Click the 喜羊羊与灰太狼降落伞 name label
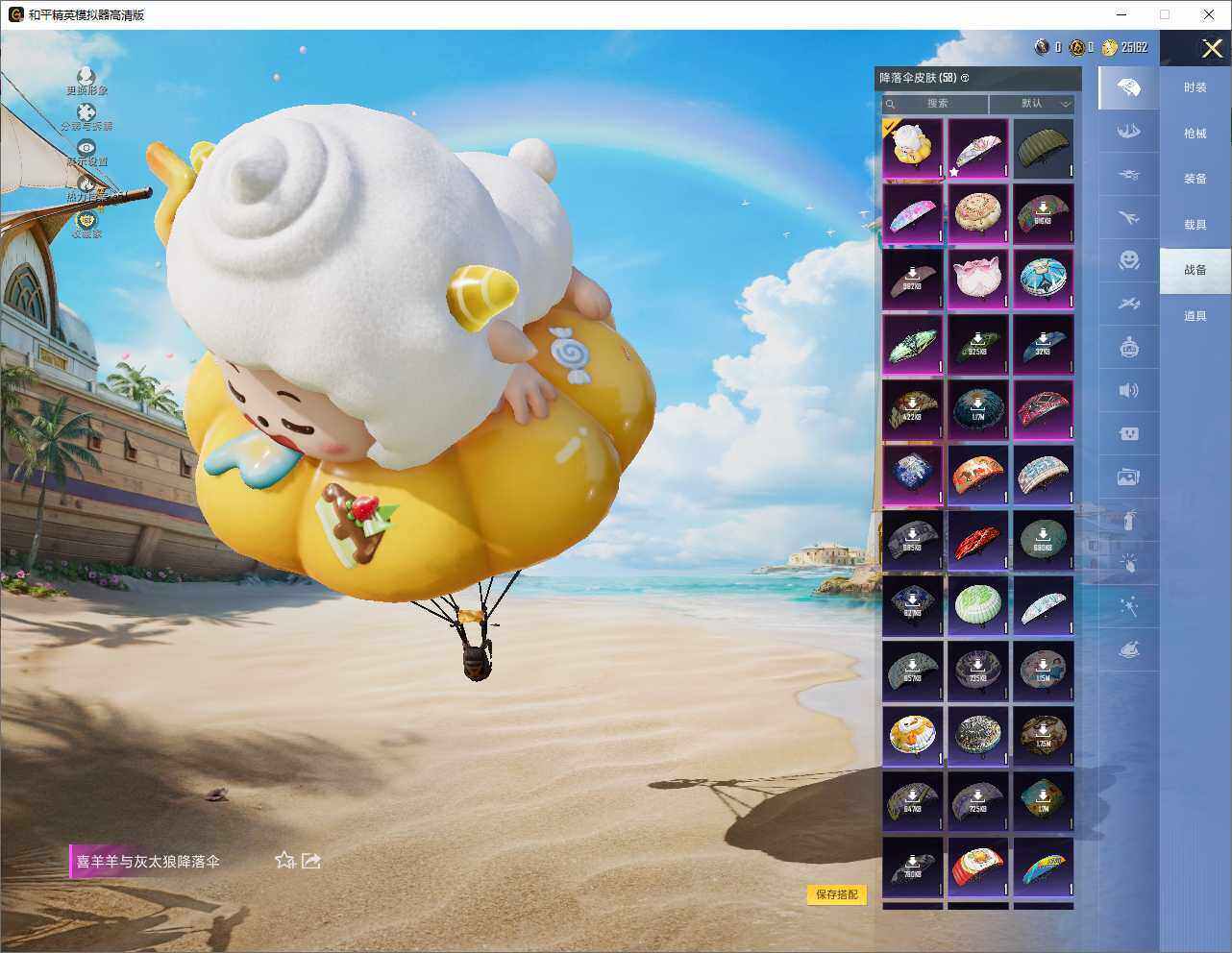 148,862
